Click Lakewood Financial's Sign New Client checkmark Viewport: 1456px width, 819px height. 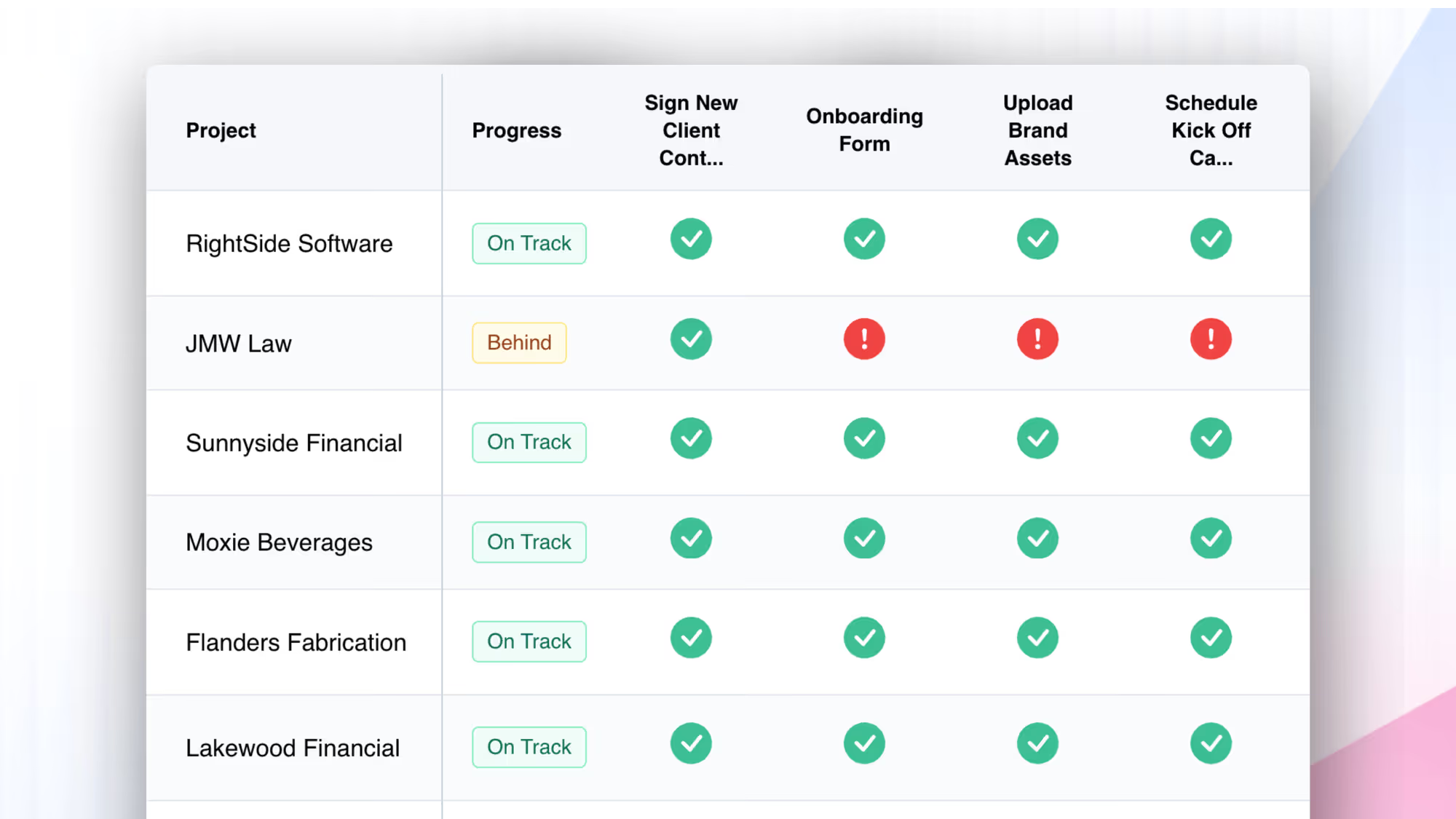[691, 743]
